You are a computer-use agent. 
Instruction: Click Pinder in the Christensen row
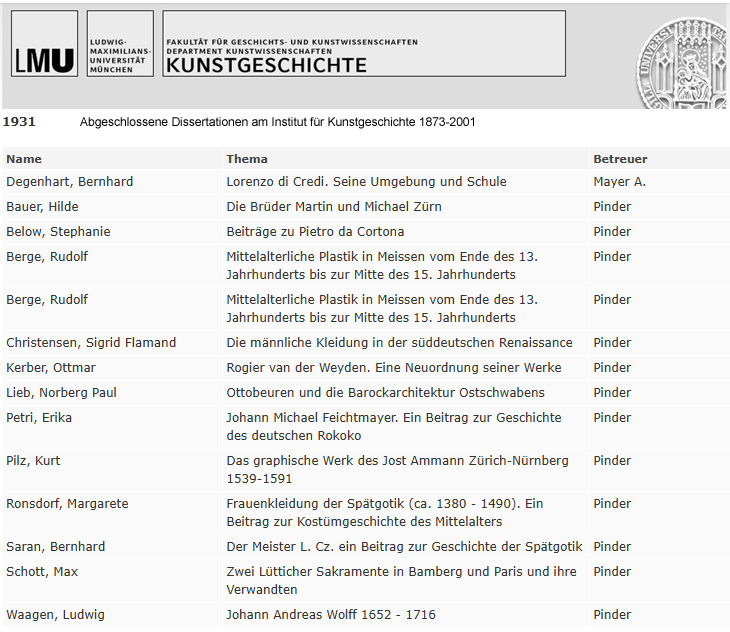[612, 343]
